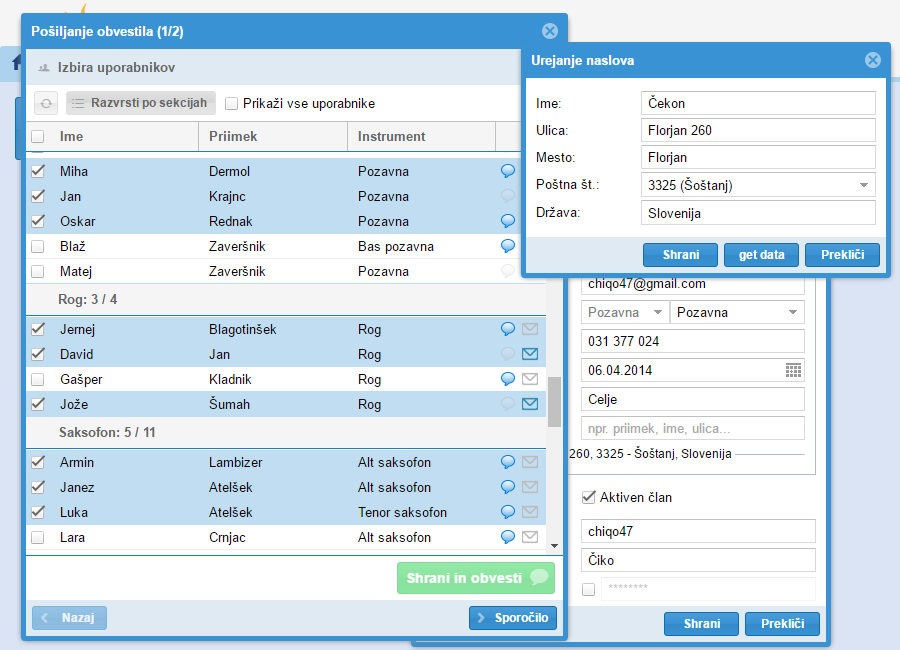Click the user list vertical scrollbar thumb

coord(554,401)
